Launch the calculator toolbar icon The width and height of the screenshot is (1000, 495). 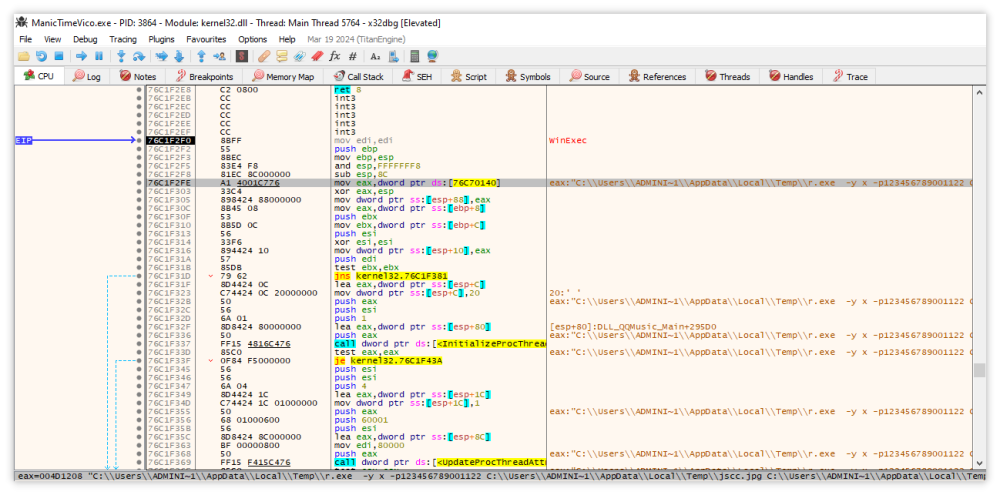click(414, 56)
